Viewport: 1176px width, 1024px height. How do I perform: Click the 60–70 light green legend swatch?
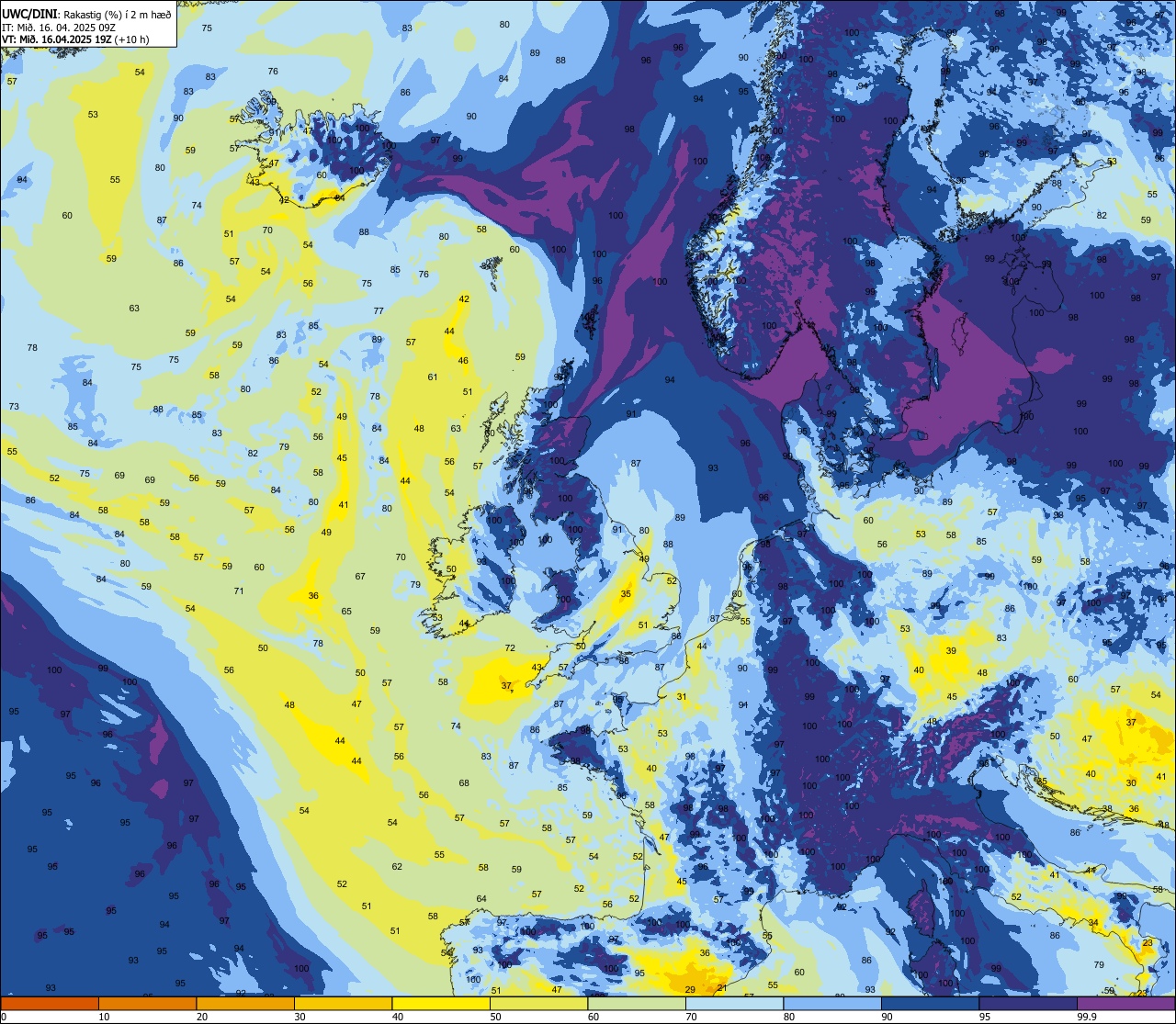637,1003
